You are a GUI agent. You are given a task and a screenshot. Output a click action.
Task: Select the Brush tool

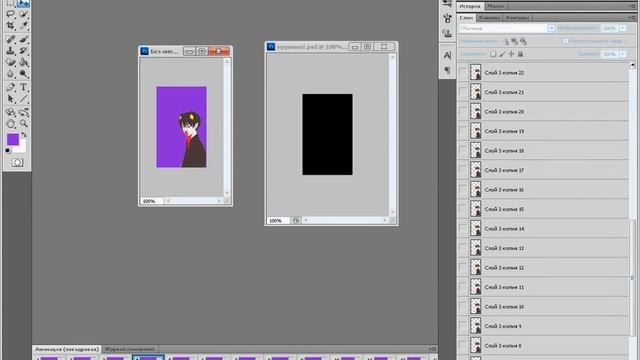[23, 40]
